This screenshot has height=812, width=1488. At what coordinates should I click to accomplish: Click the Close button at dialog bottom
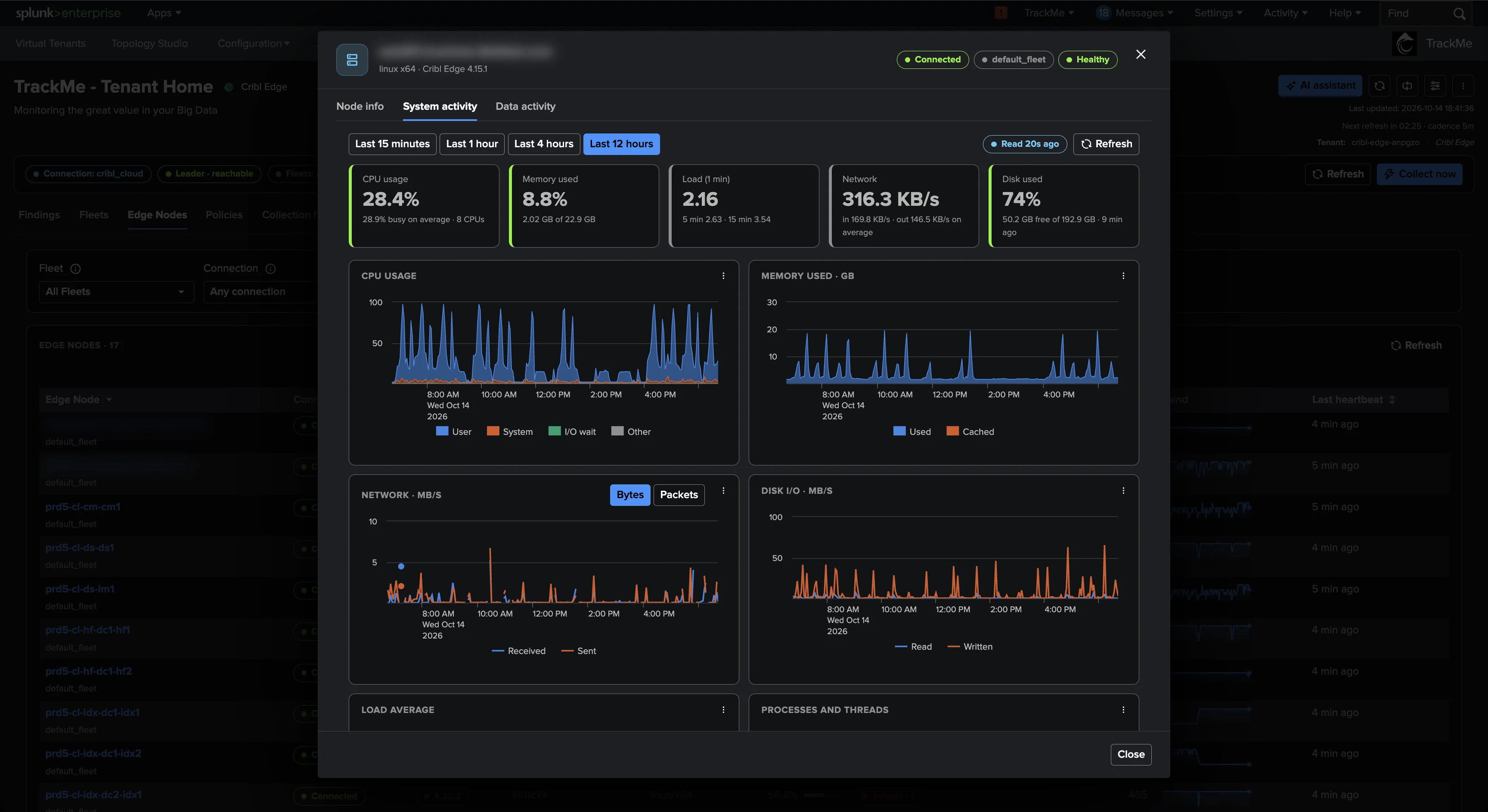pyautogui.click(x=1131, y=754)
